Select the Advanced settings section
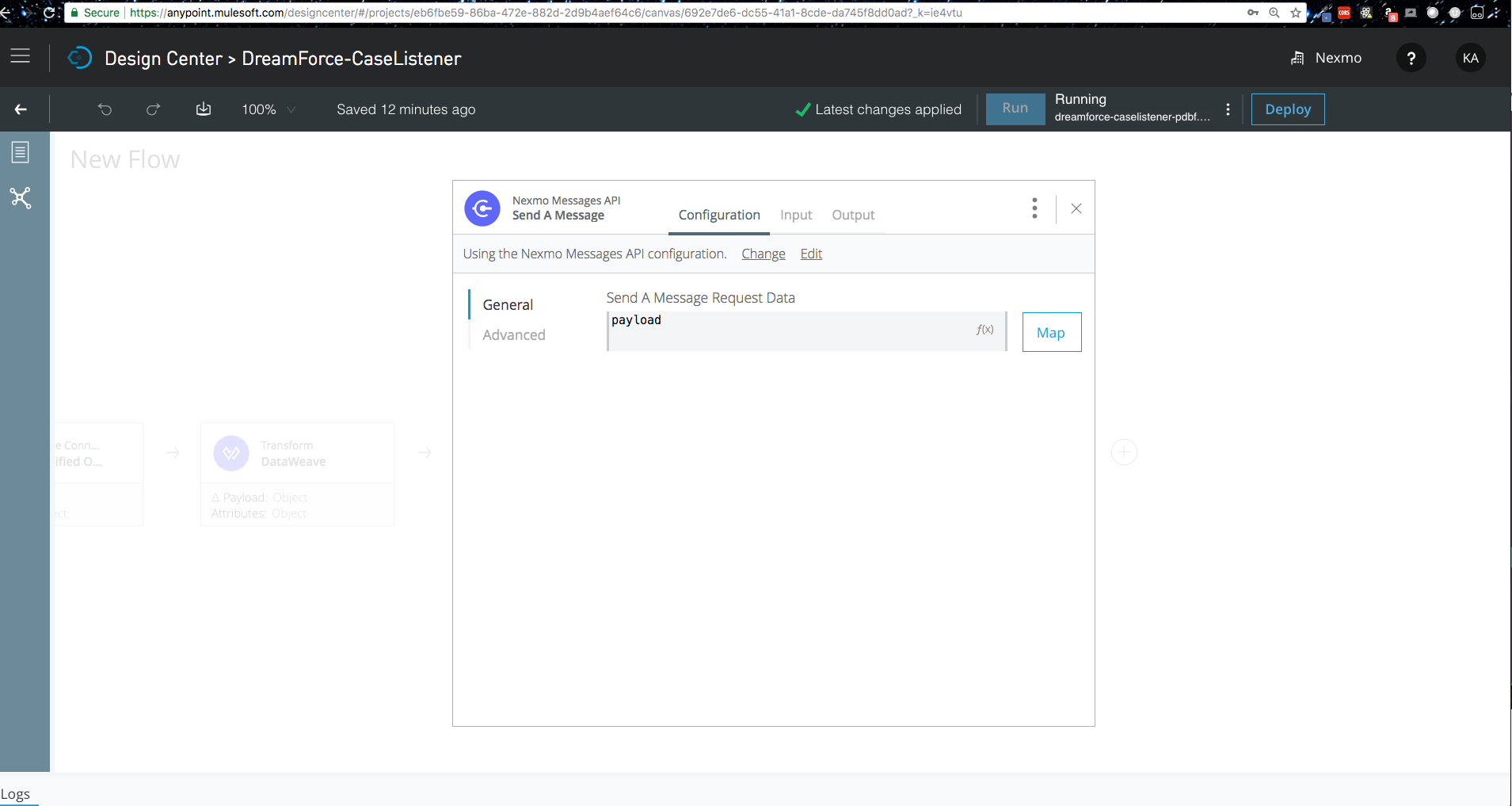The height and width of the screenshot is (806, 1512). [x=514, y=335]
